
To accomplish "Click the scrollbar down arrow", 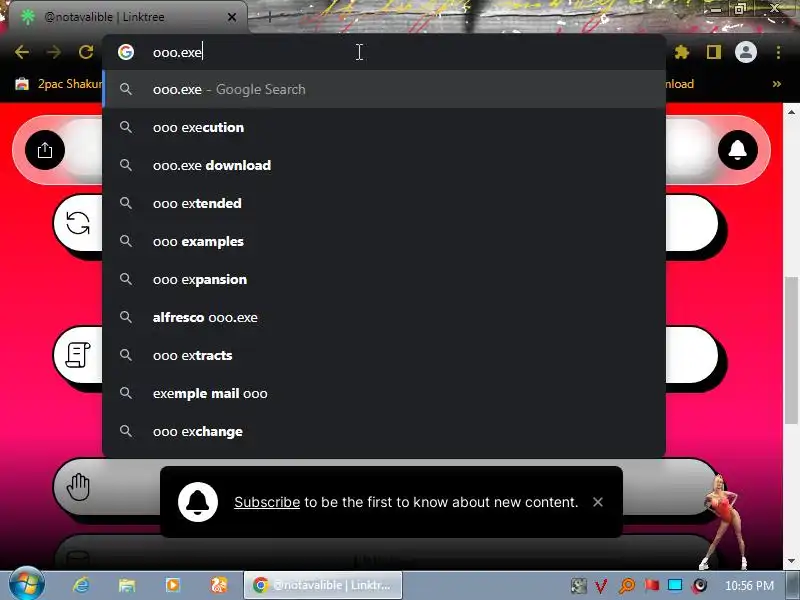I will 791,561.
